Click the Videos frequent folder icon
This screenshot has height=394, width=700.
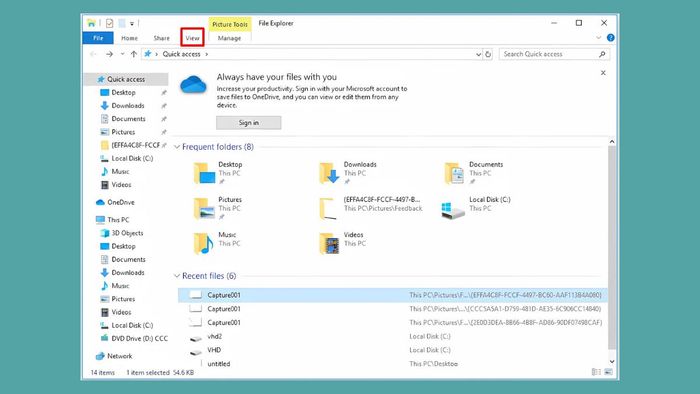tap(329, 244)
